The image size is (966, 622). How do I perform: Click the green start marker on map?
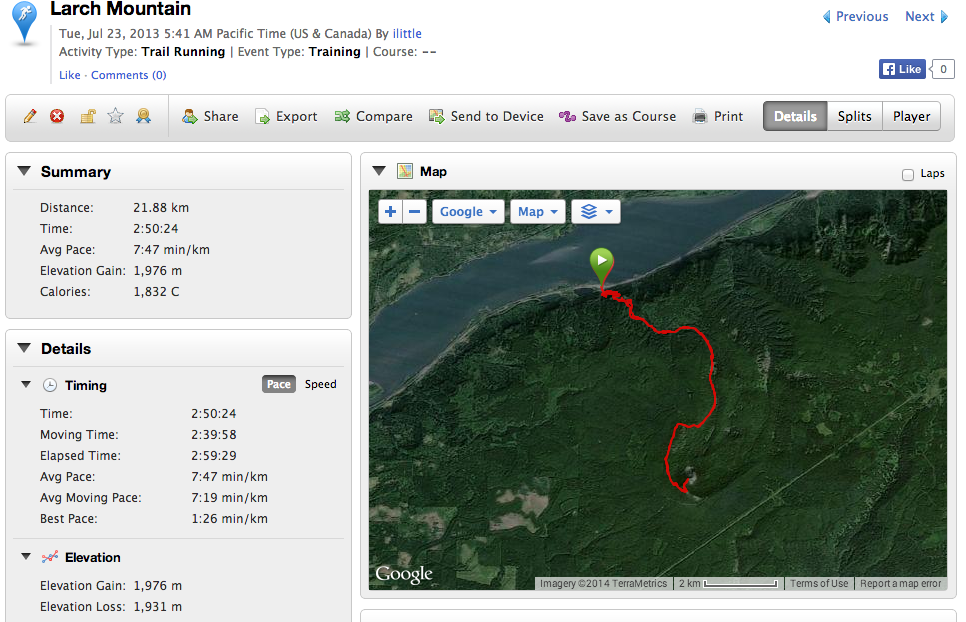click(x=601, y=264)
